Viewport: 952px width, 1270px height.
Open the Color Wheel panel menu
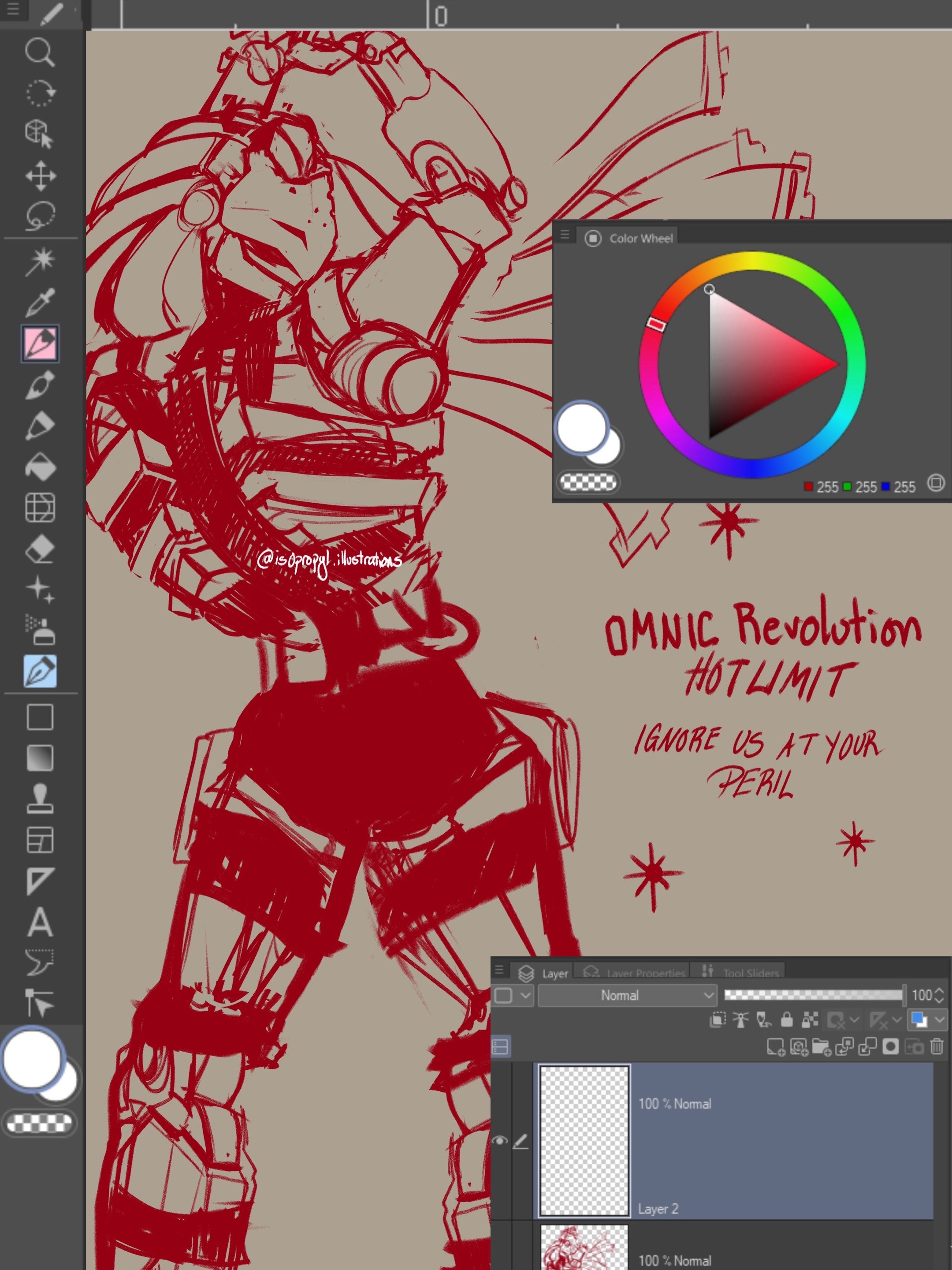click(565, 234)
